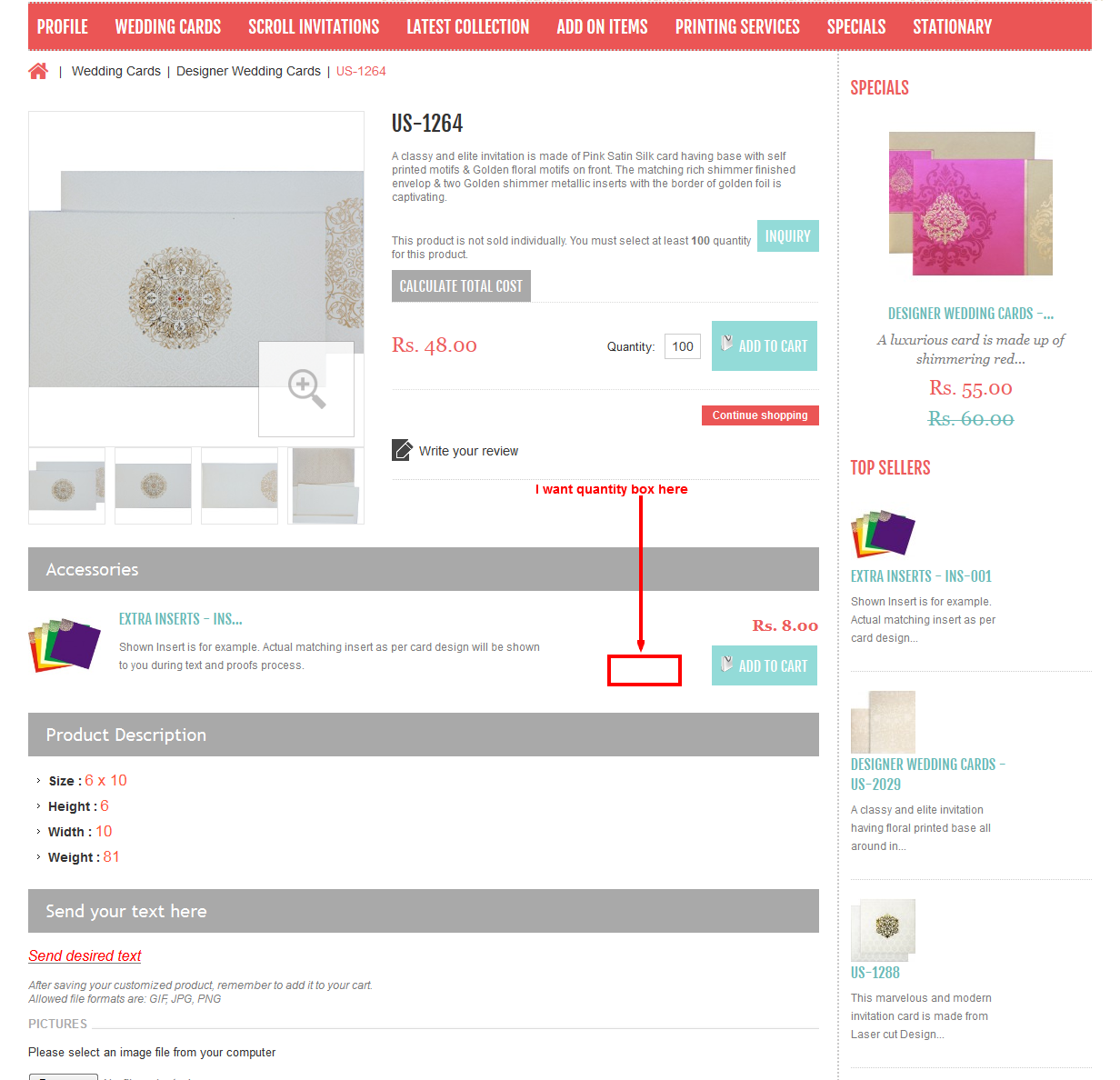Open the Scroll Invitations menu

coord(314,27)
